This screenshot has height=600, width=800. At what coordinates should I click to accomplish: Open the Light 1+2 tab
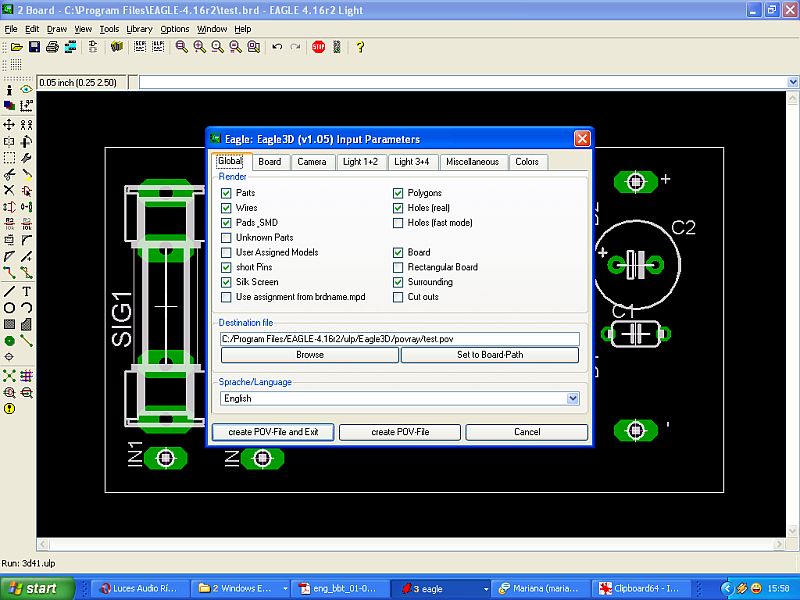click(360, 162)
